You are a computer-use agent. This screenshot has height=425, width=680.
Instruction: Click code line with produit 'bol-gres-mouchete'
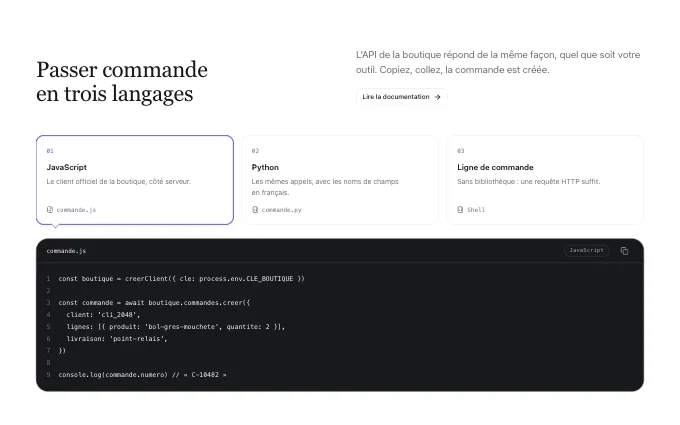coord(176,327)
